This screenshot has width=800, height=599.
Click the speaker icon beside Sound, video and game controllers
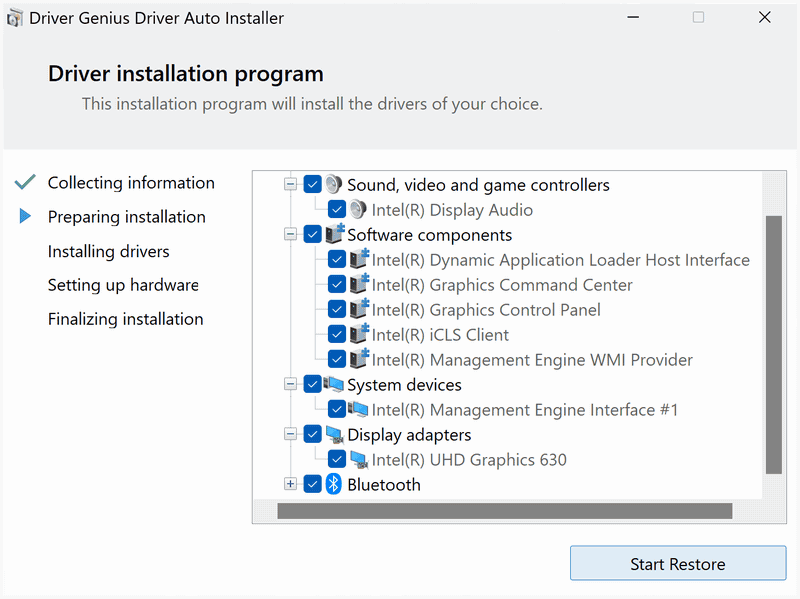334,184
